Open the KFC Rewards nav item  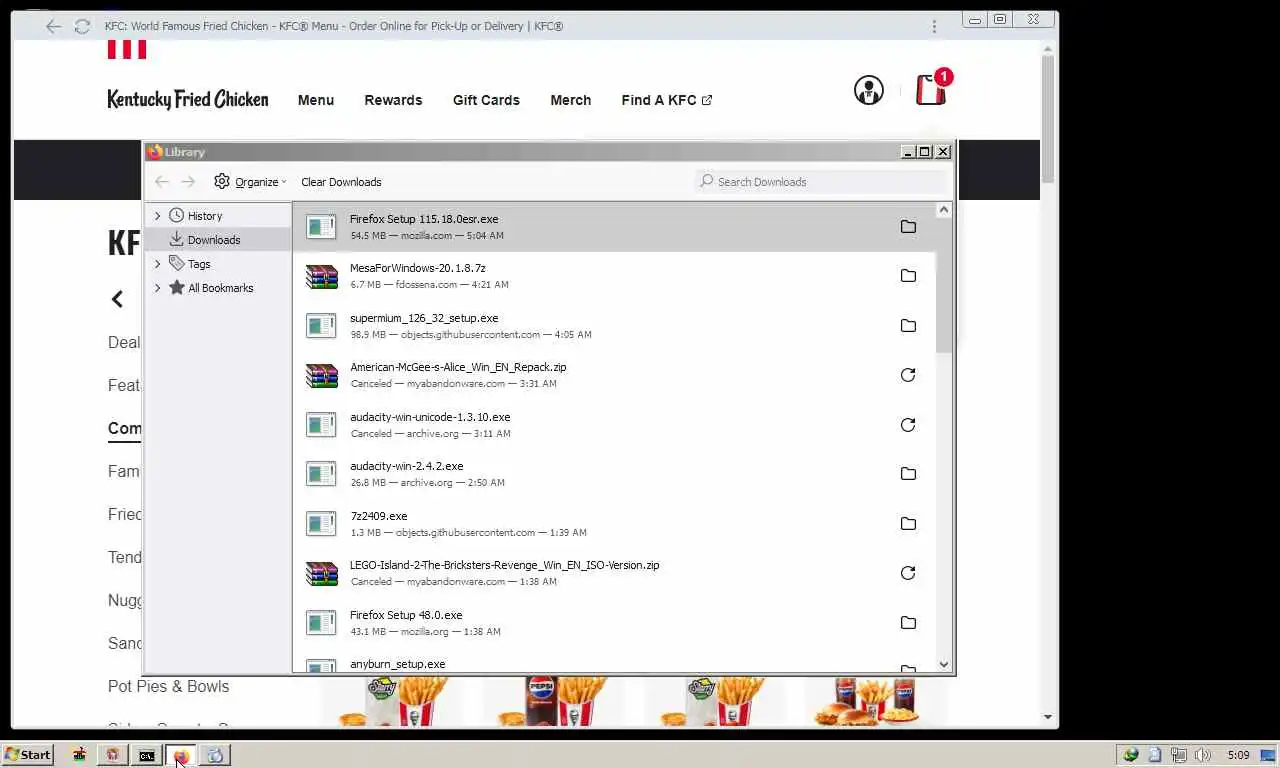(x=393, y=100)
